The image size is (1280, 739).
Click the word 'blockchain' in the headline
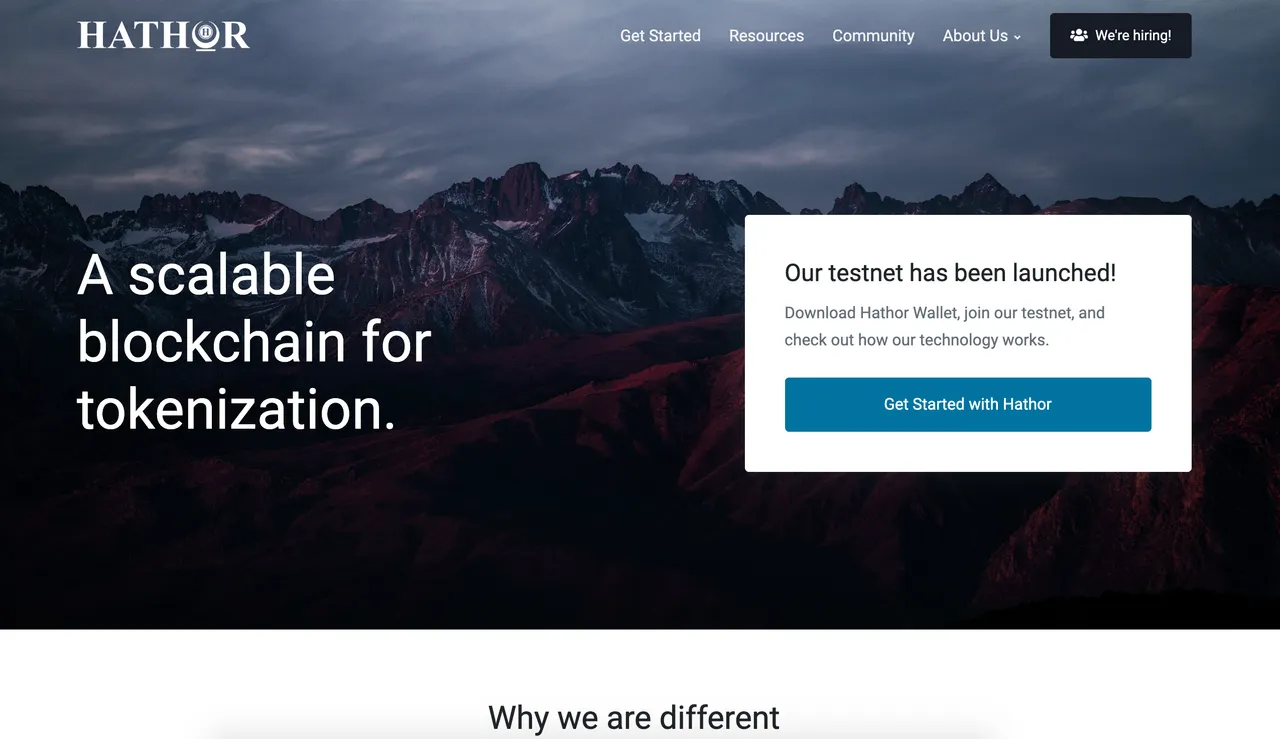coord(211,341)
